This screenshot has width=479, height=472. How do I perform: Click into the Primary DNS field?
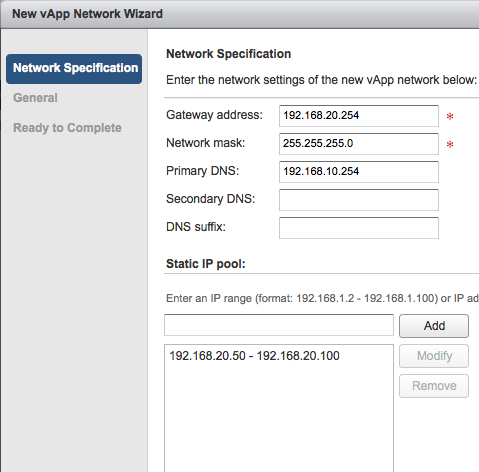click(x=359, y=172)
